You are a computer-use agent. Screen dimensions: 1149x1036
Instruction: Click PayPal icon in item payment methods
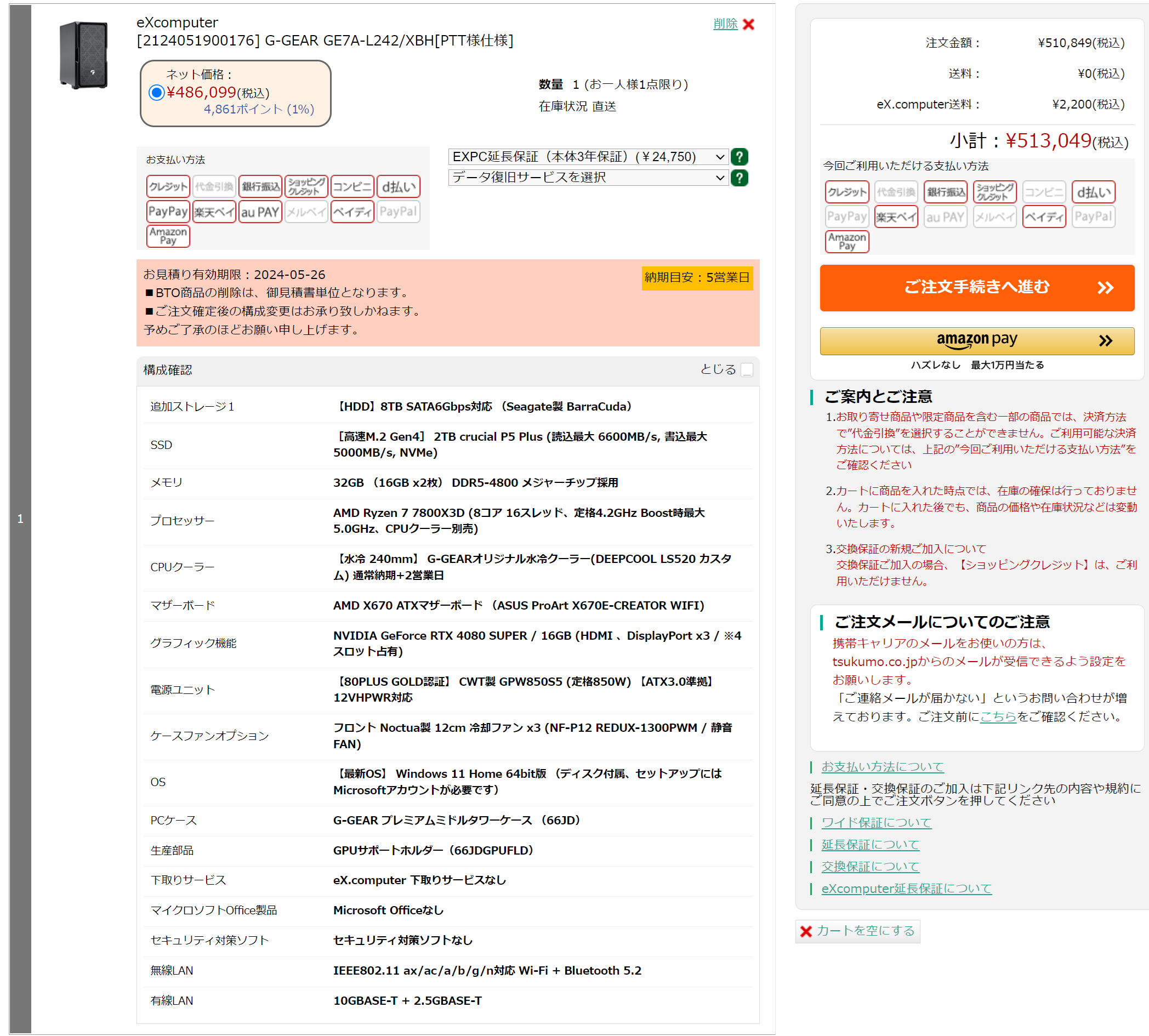click(398, 212)
